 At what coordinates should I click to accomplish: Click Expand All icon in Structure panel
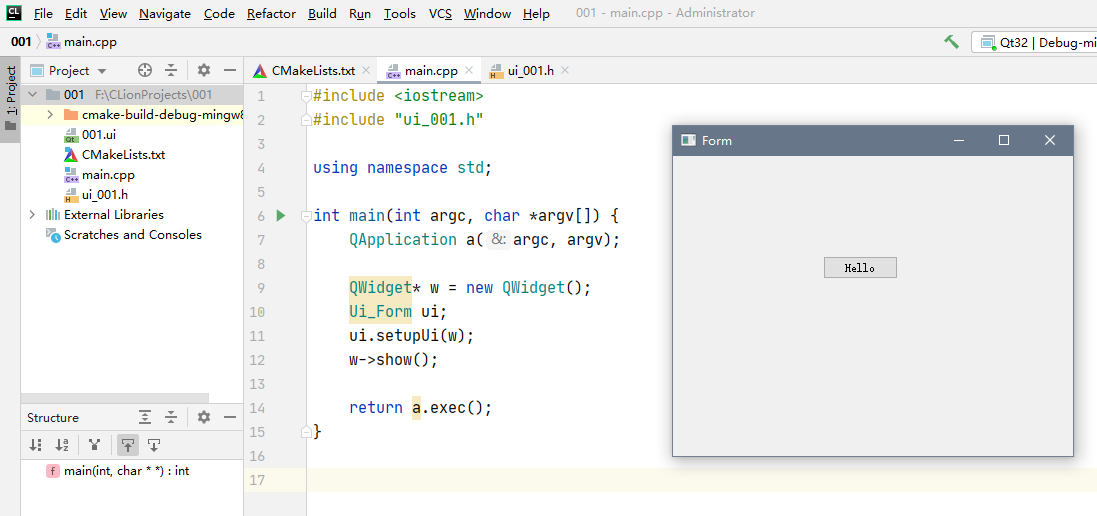[x=145, y=417]
